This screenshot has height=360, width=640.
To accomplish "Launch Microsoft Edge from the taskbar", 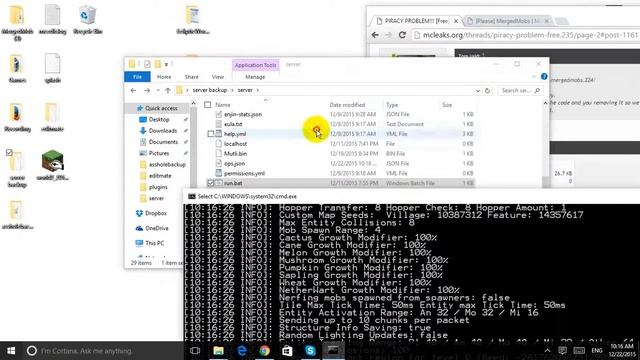I will (241, 351).
